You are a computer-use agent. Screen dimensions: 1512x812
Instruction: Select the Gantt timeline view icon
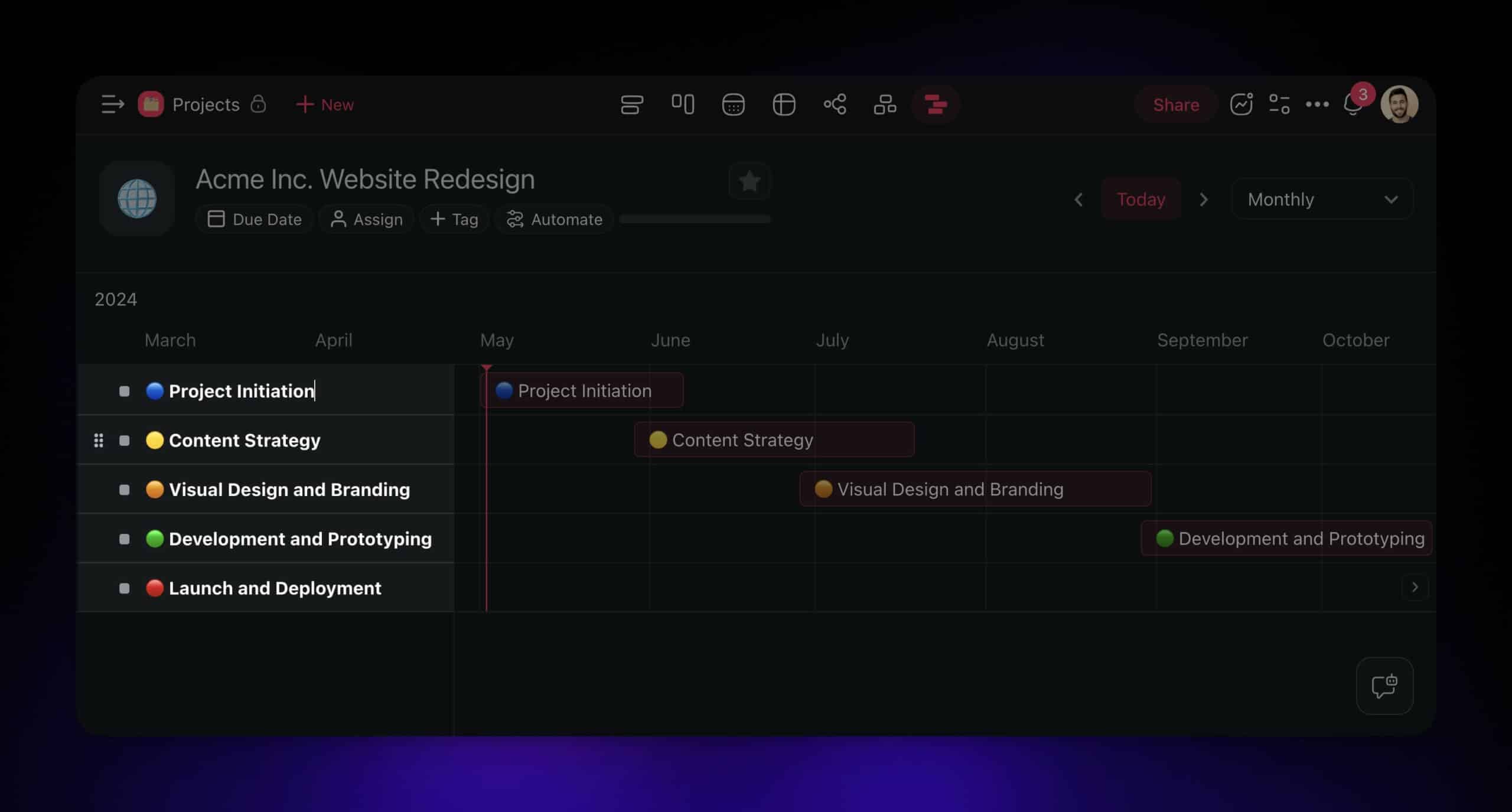tap(935, 105)
